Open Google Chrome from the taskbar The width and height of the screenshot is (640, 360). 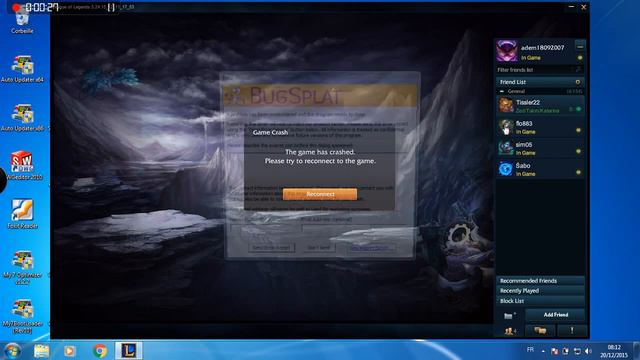pyautogui.click(x=99, y=351)
